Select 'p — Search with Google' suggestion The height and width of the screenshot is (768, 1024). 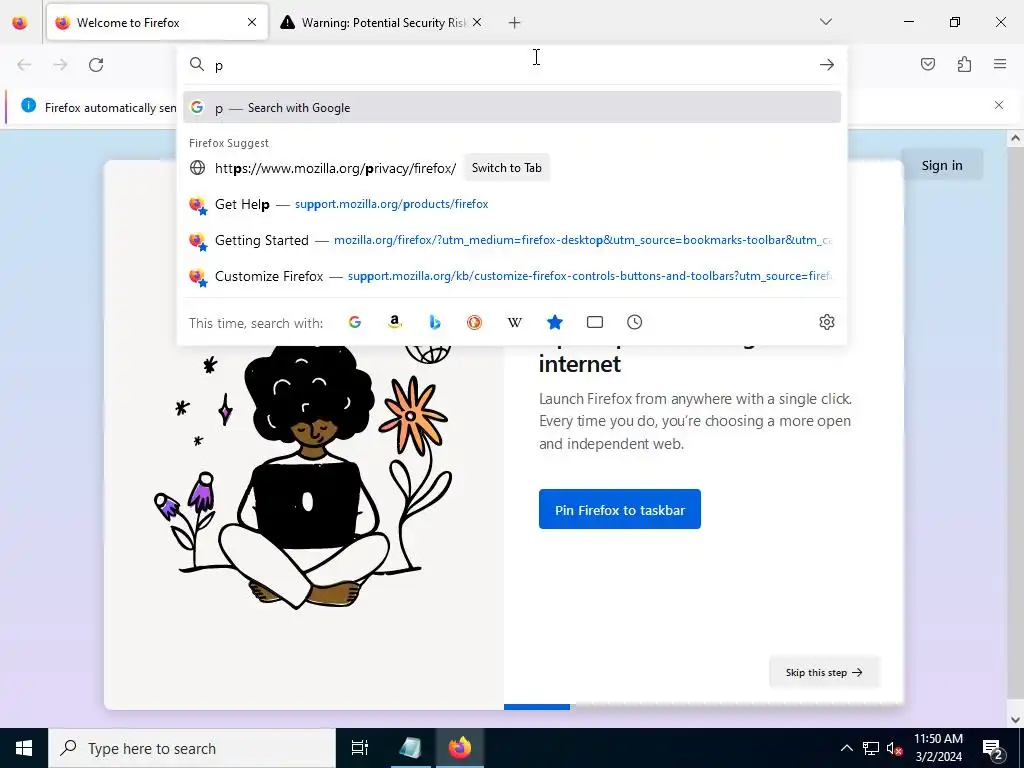[x=512, y=108]
